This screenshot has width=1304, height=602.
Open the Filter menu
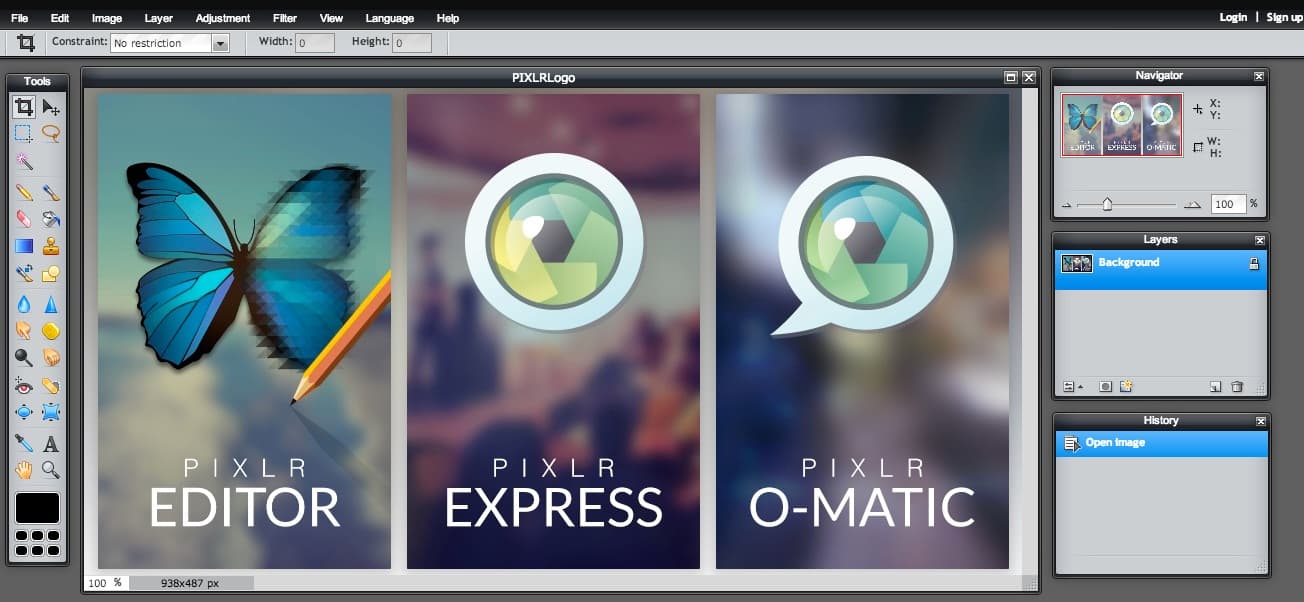point(285,18)
